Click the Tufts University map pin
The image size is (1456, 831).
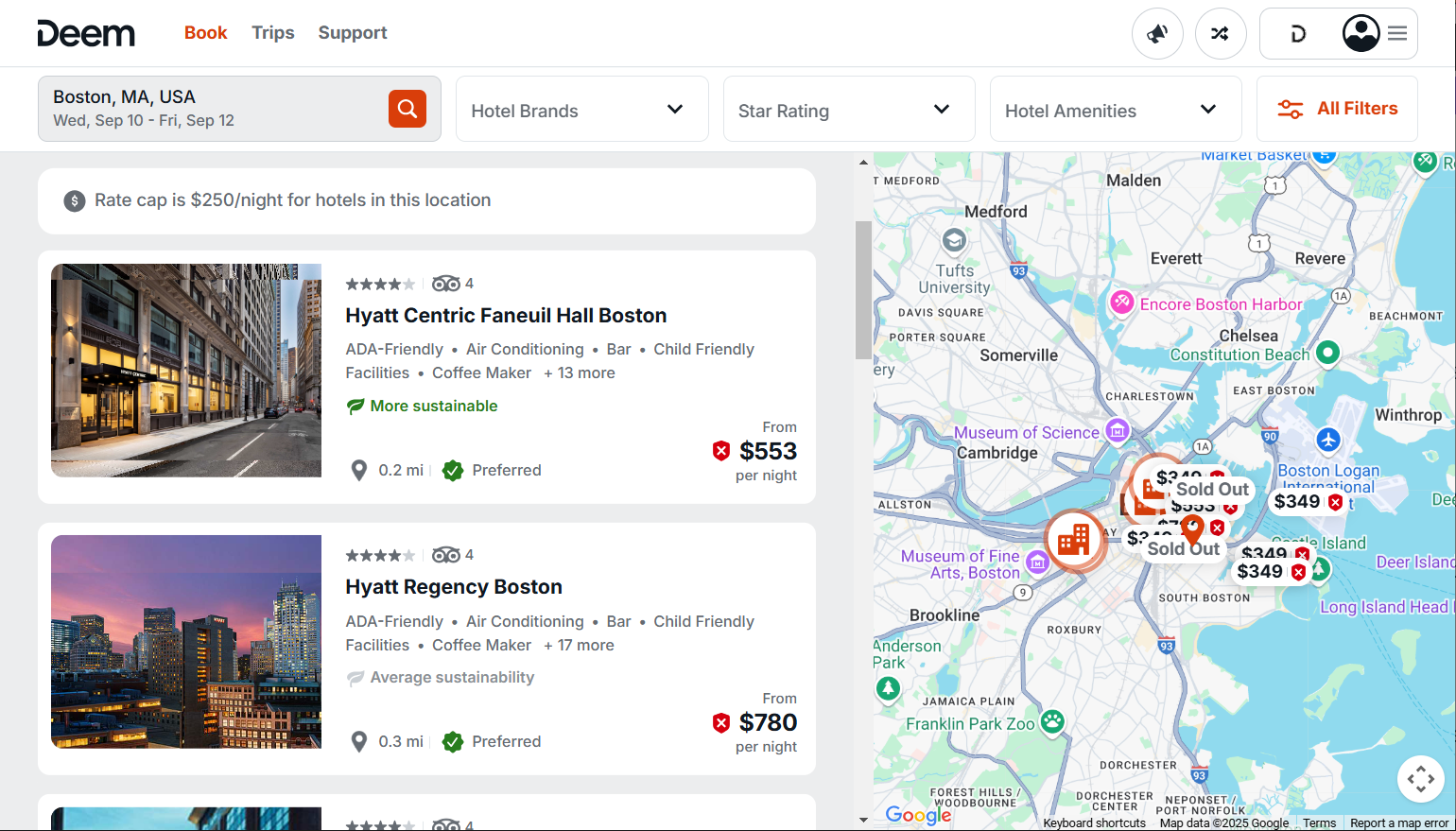coord(954,240)
